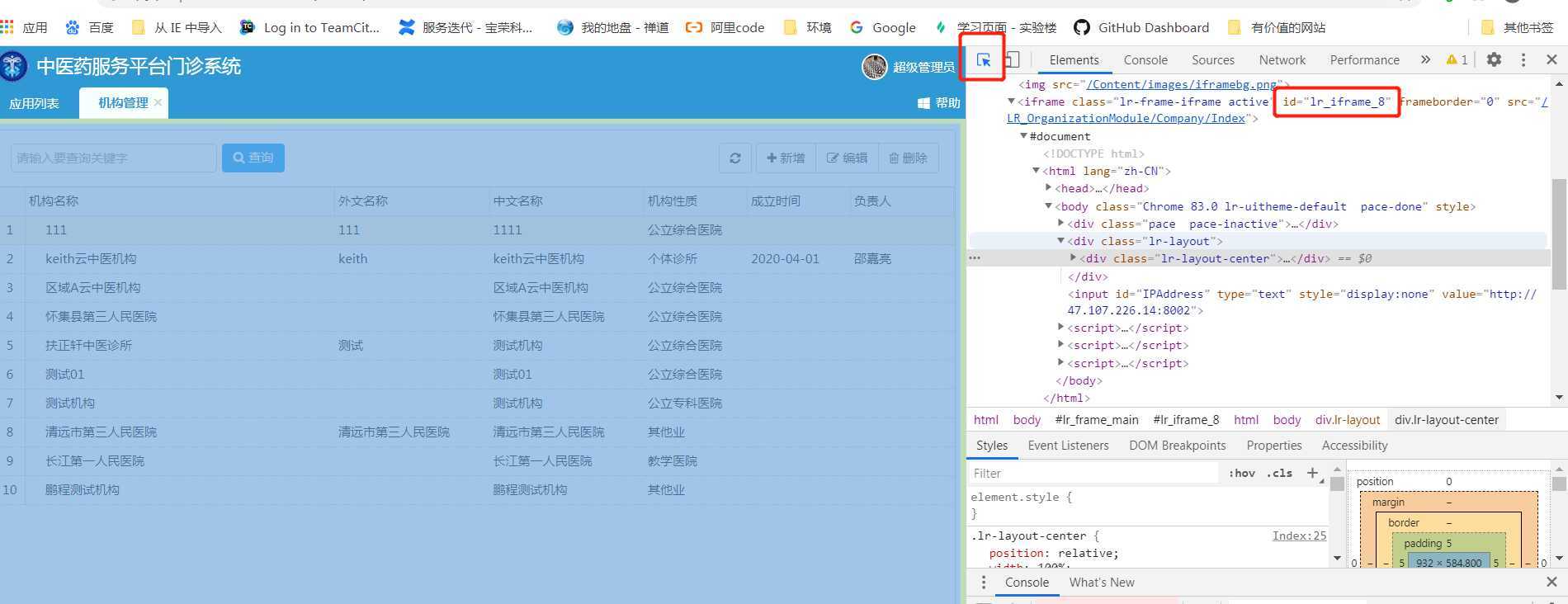Image resolution: width=1568 pixels, height=604 pixels.
Task: Select the What's New drawer tab
Action: pyautogui.click(x=1101, y=583)
